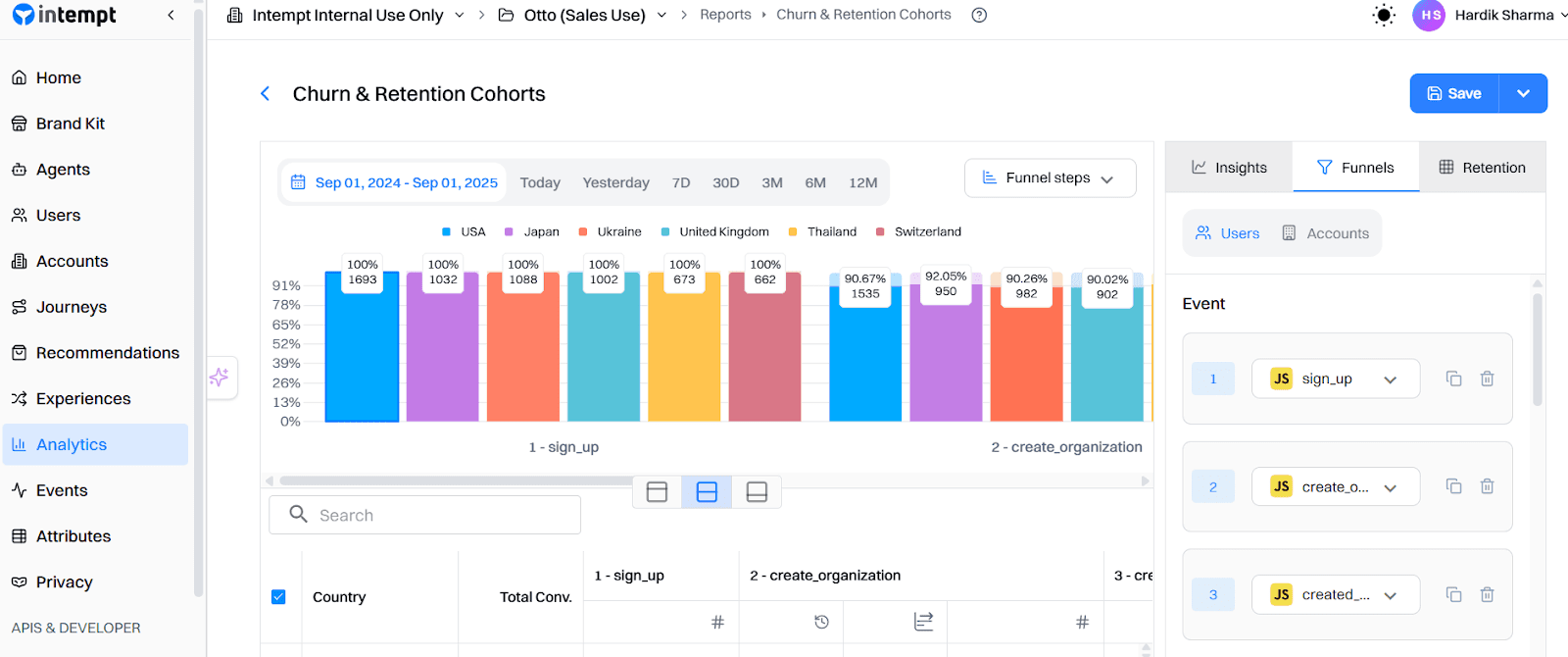Open the sign_up event dropdown
The image size is (1568, 657).
click(1335, 379)
